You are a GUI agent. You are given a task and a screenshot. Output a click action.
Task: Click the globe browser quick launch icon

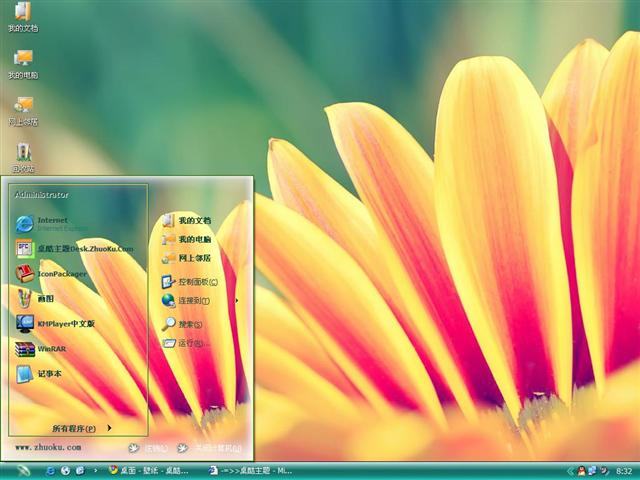65,471
